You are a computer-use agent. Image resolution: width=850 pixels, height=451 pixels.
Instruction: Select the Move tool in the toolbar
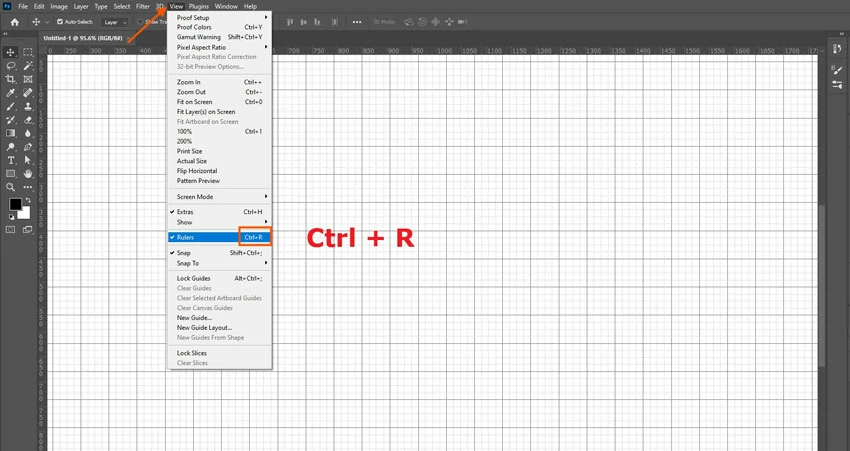[x=11, y=52]
